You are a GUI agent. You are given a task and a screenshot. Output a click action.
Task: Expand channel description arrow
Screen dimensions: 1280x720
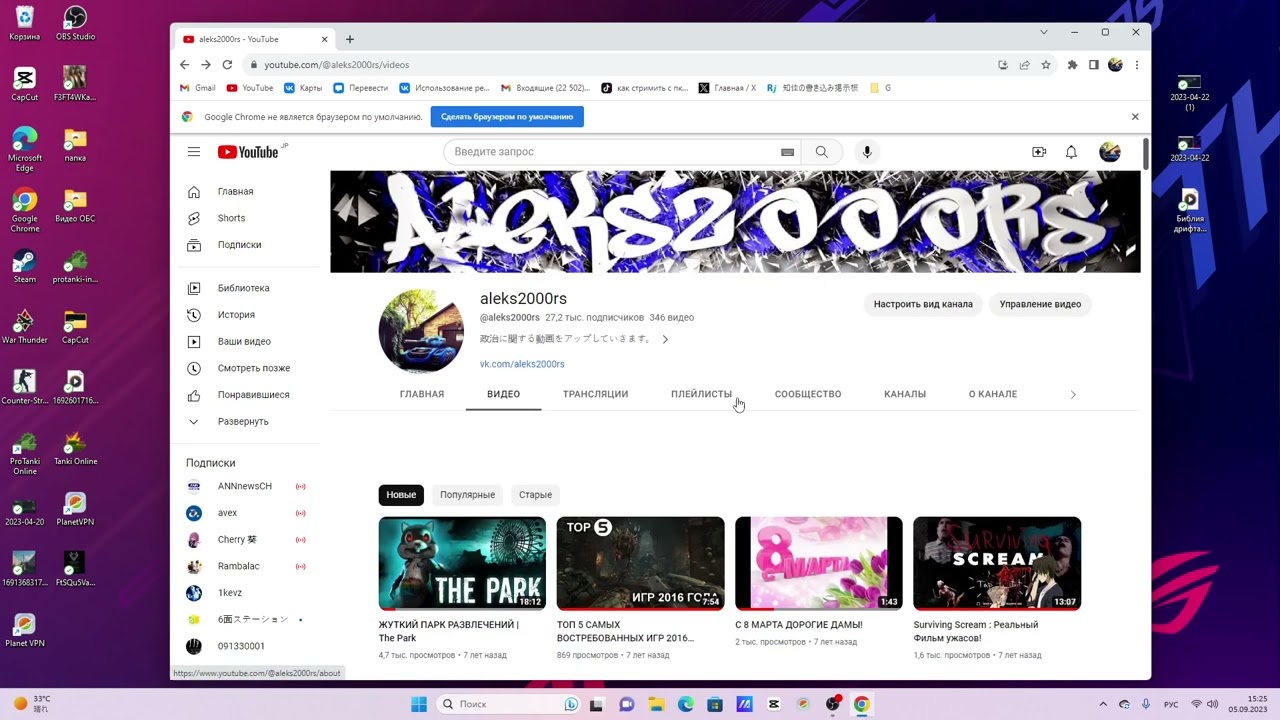tap(665, 339)
